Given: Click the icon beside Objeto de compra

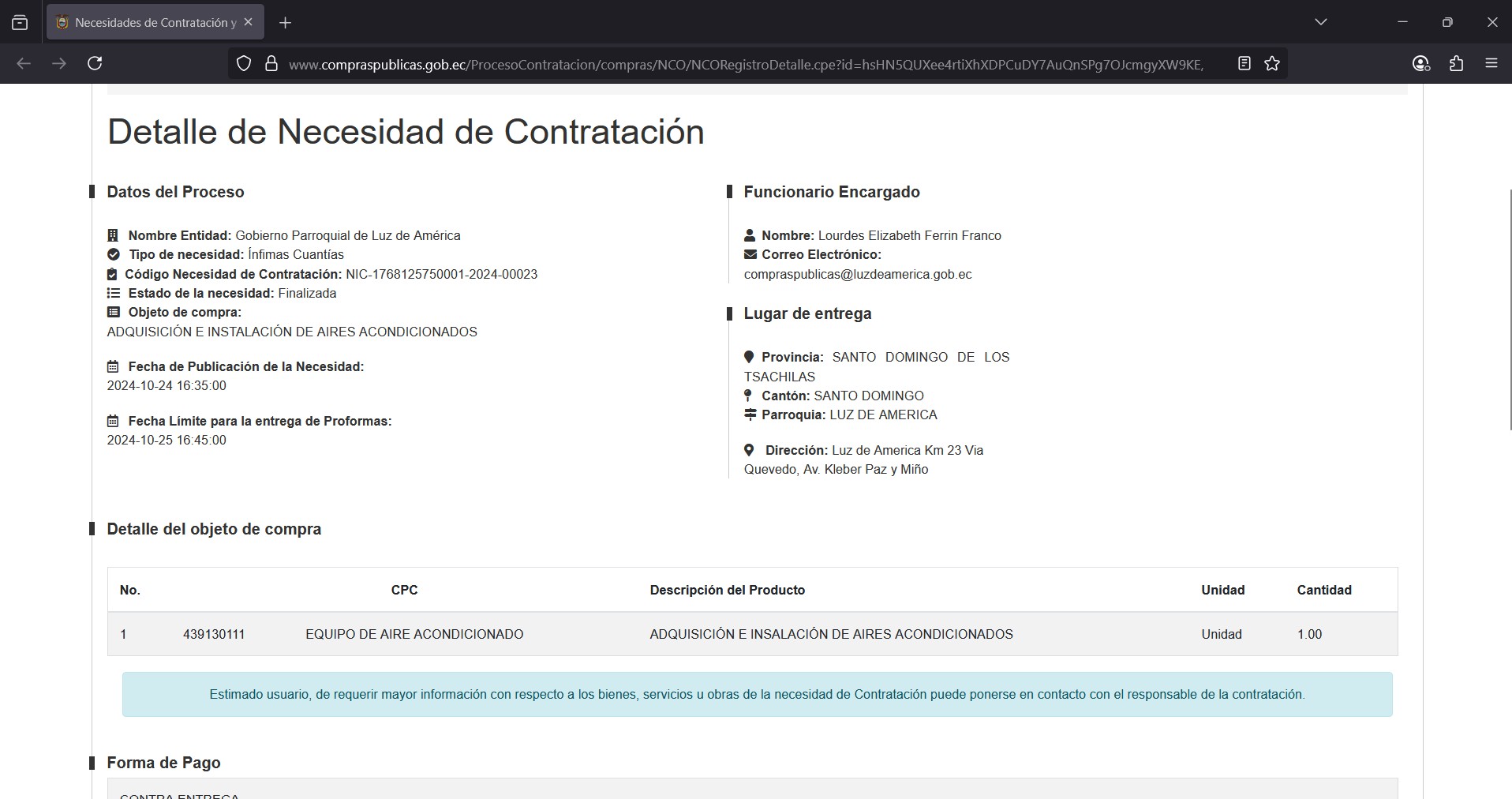Looking at the screenshot, I should pos(114,312).
